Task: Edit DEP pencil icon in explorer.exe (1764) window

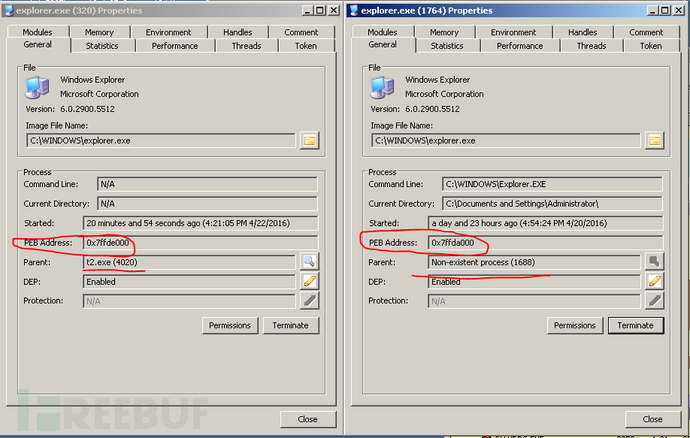Action: tap(654, 281)
